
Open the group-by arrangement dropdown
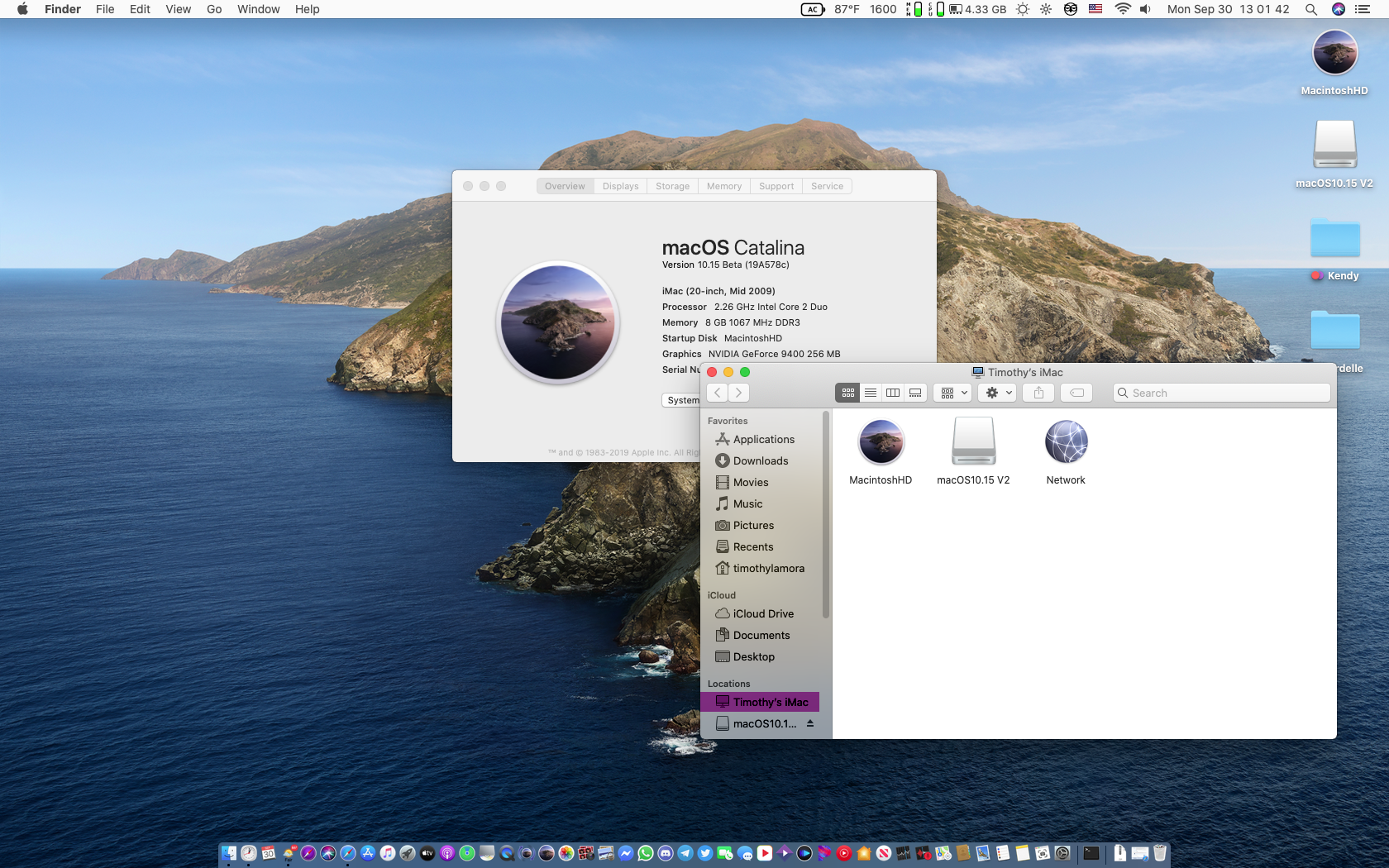(954, 393)
